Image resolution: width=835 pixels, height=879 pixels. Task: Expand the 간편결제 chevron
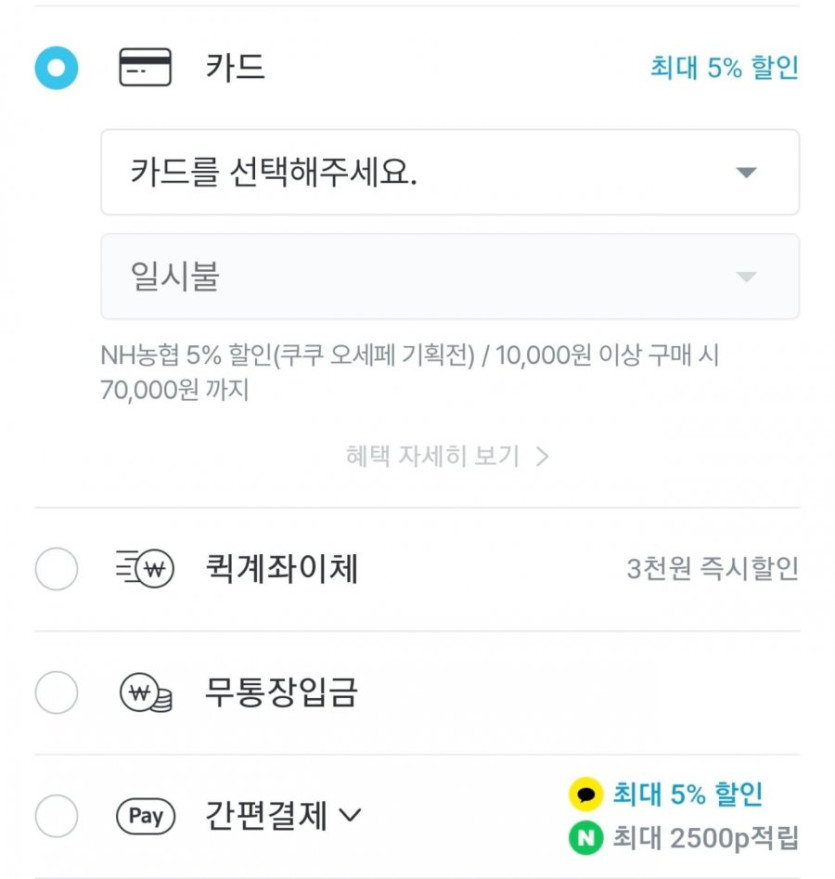349,816
